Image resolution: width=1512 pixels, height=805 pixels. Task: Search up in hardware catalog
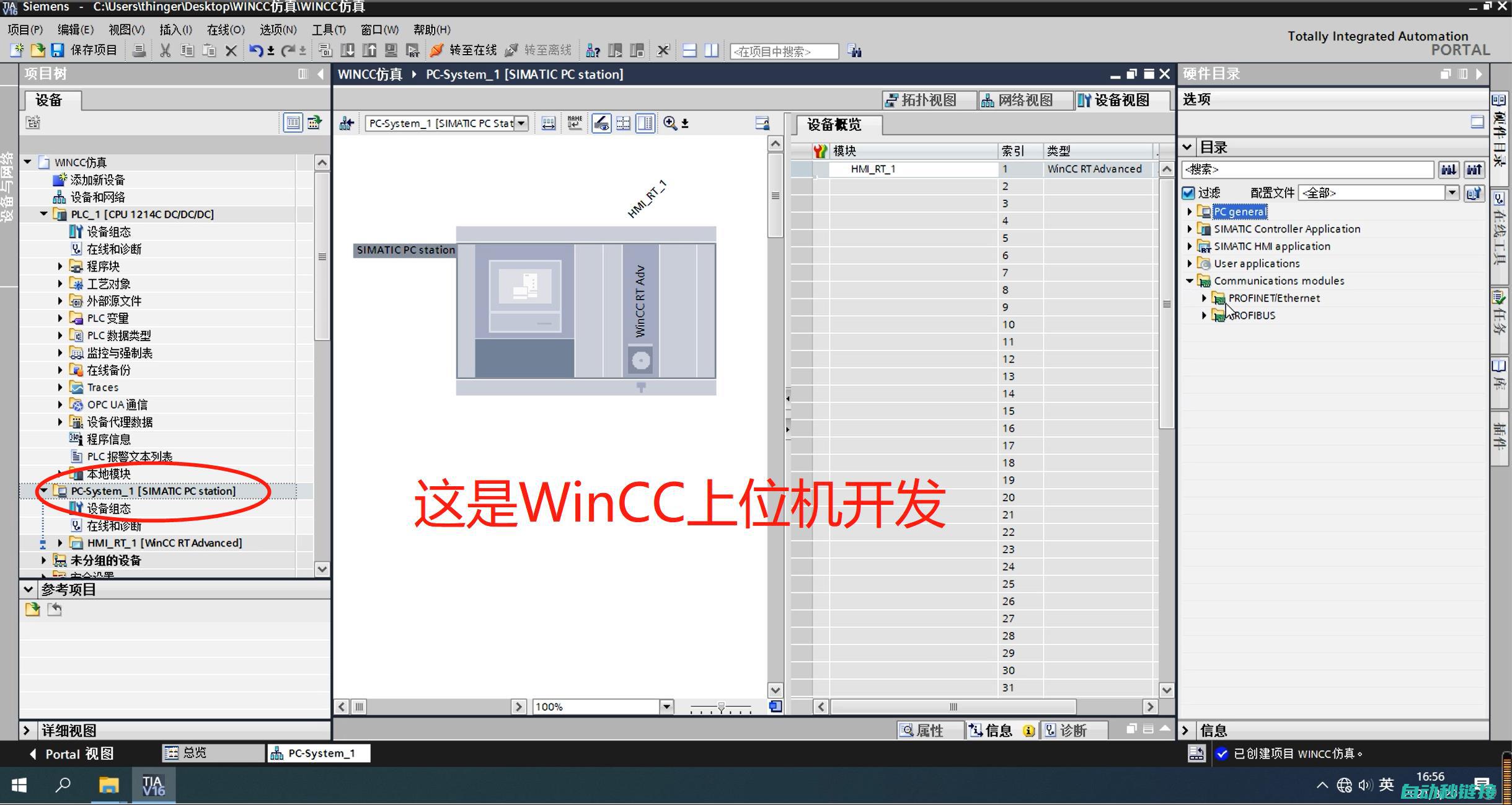pos(1474,169)
